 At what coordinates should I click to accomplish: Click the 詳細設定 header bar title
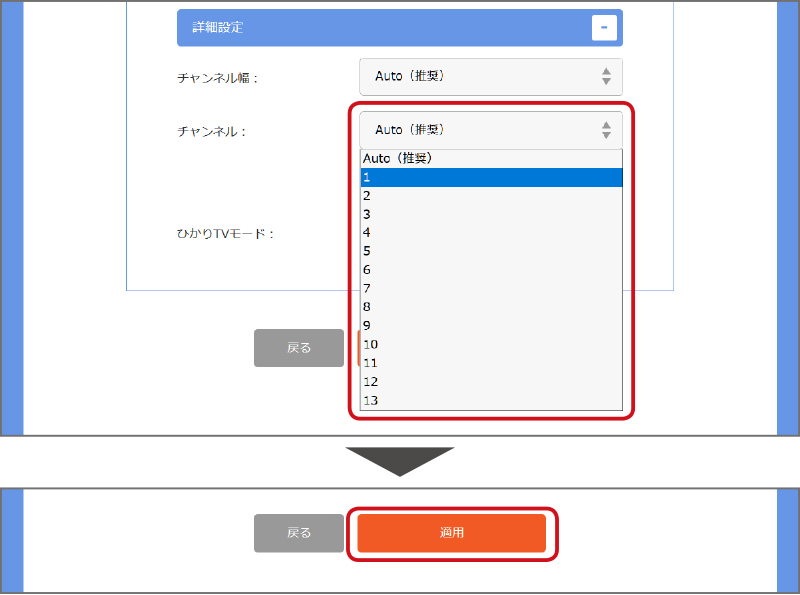(218, 28)
